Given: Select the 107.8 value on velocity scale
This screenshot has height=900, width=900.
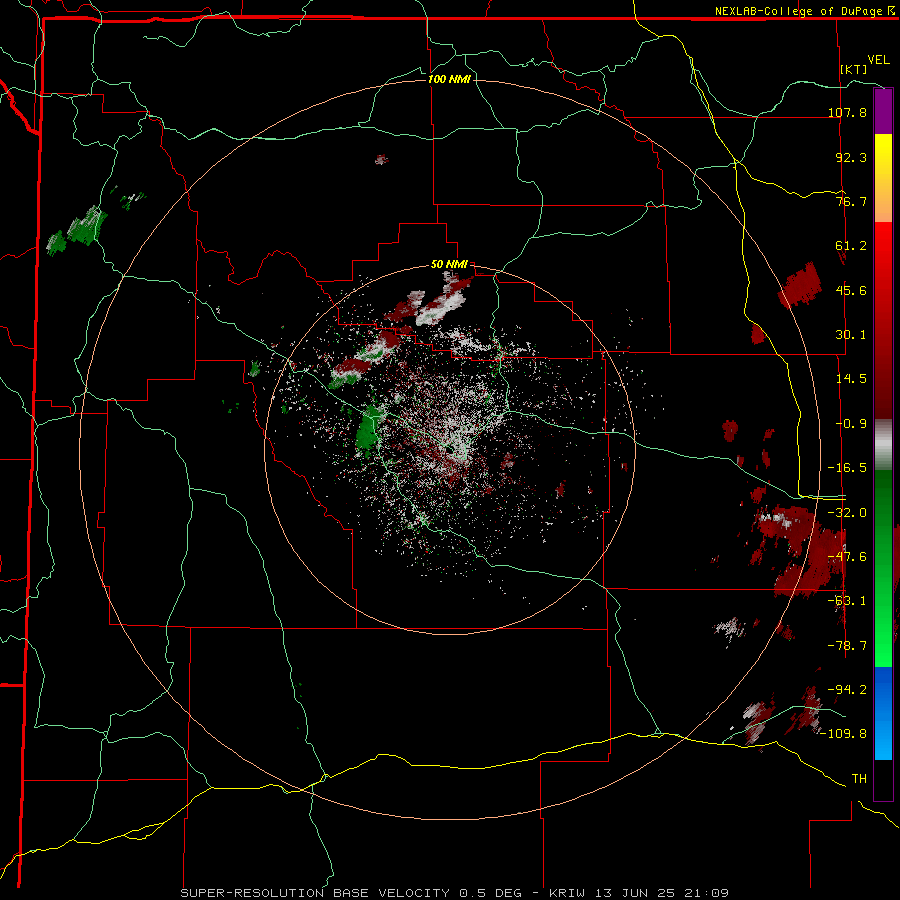Looking at the screenshot, I should click(x=847, y=112).
